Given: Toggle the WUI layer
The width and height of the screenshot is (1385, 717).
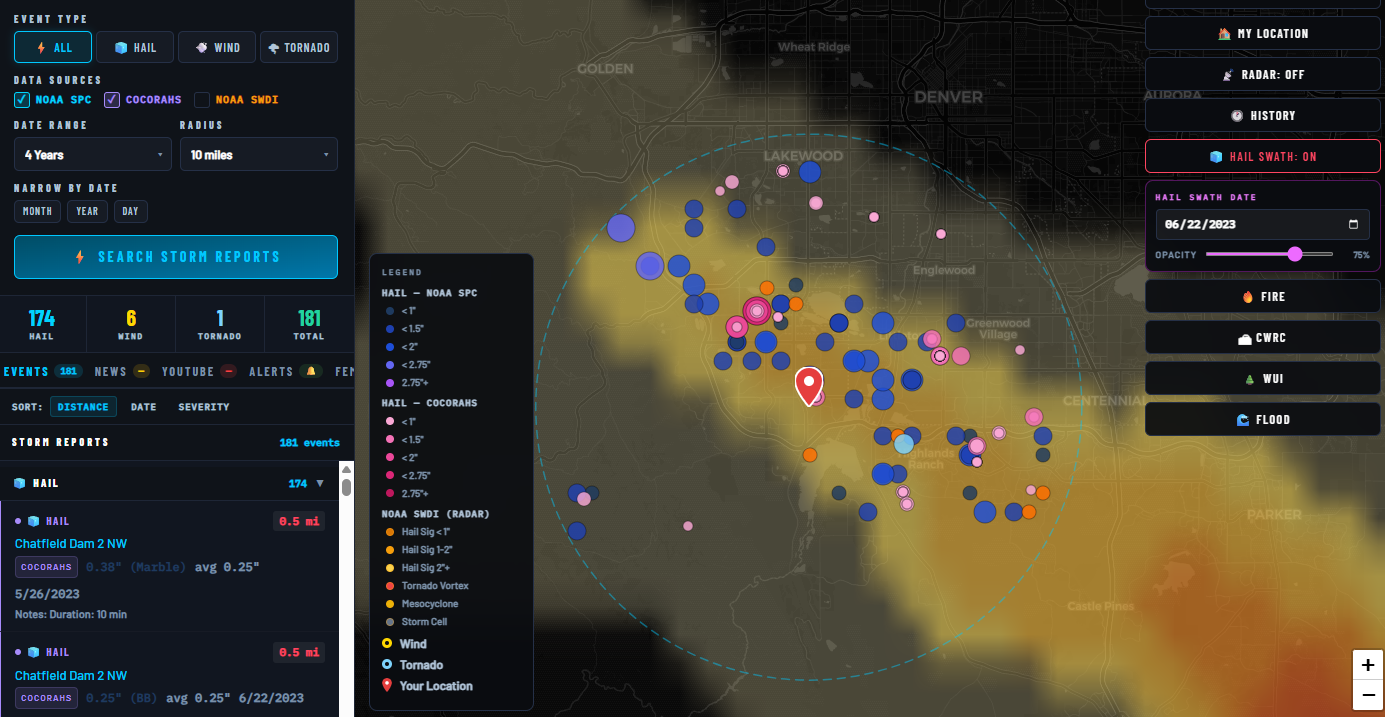Looking at the screenshot, I should coord(1263,378).
